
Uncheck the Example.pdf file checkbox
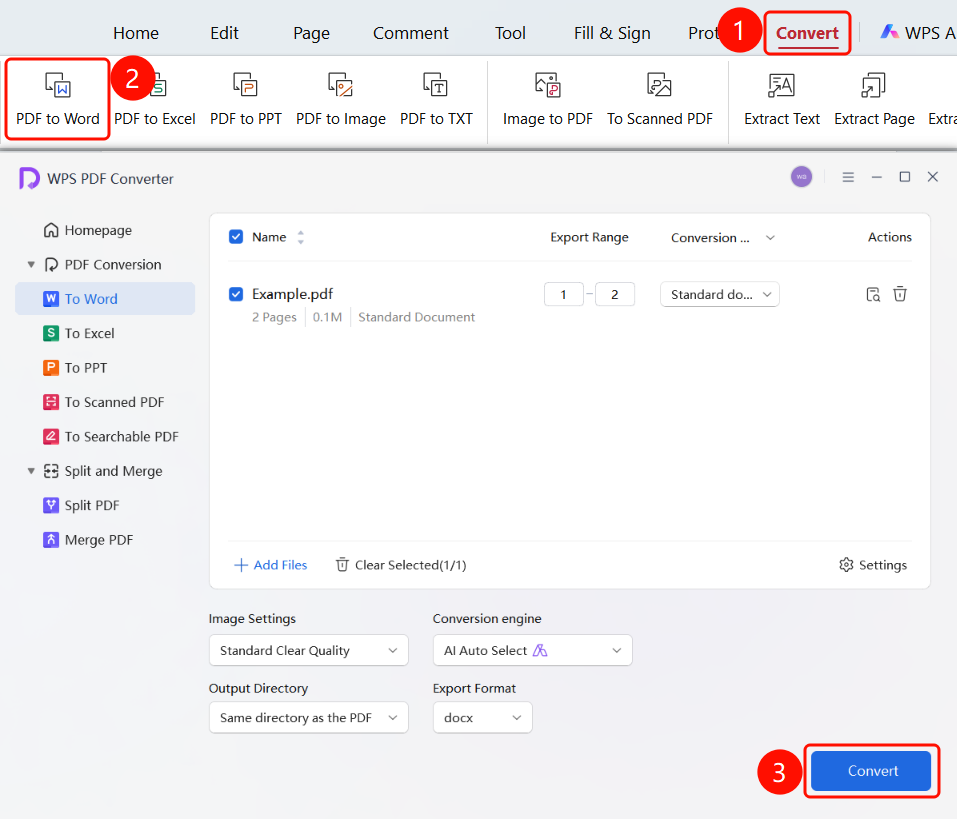236,294
